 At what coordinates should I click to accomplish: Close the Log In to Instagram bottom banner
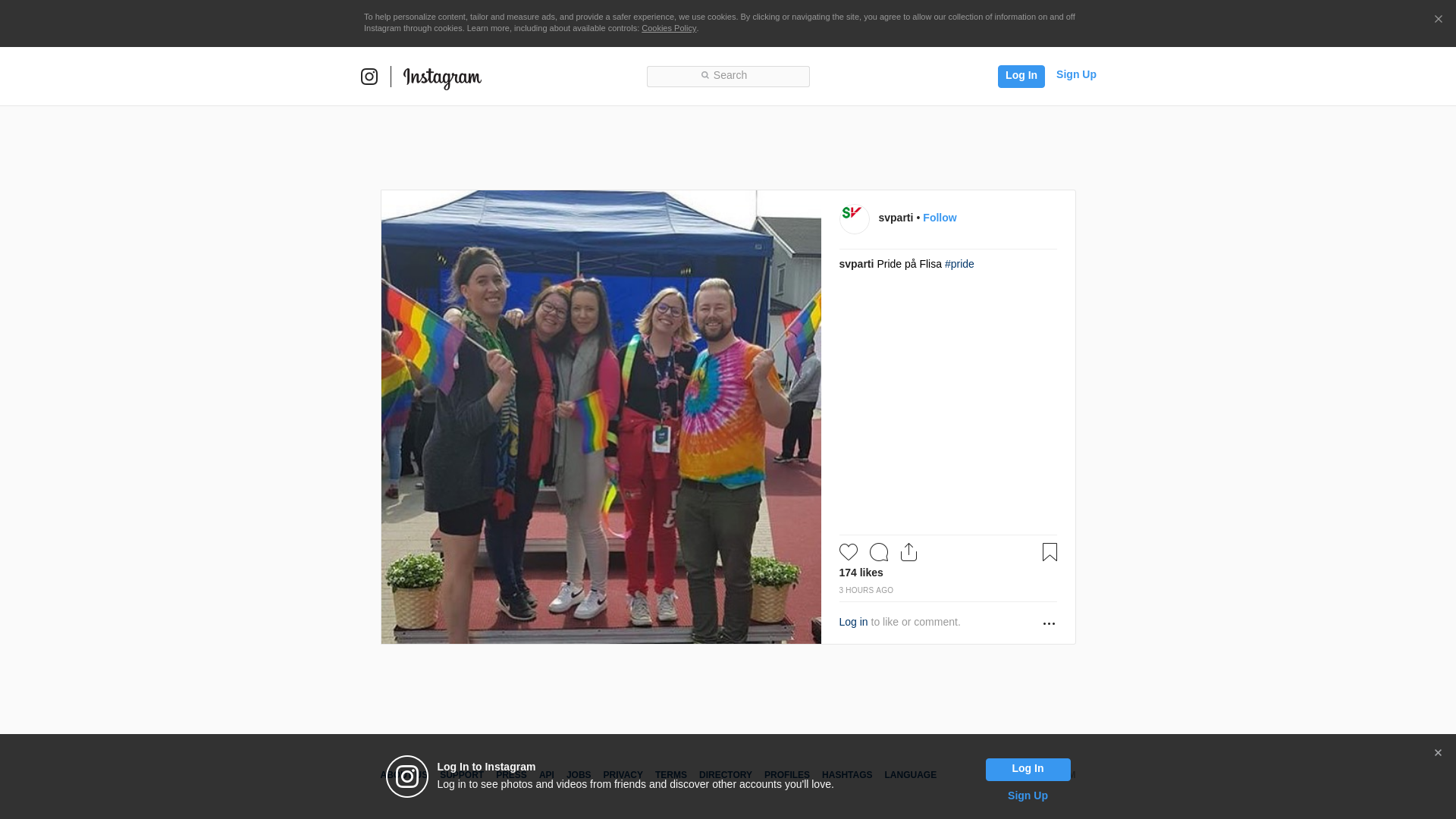pyautogui.click(x=1438, y=753)
